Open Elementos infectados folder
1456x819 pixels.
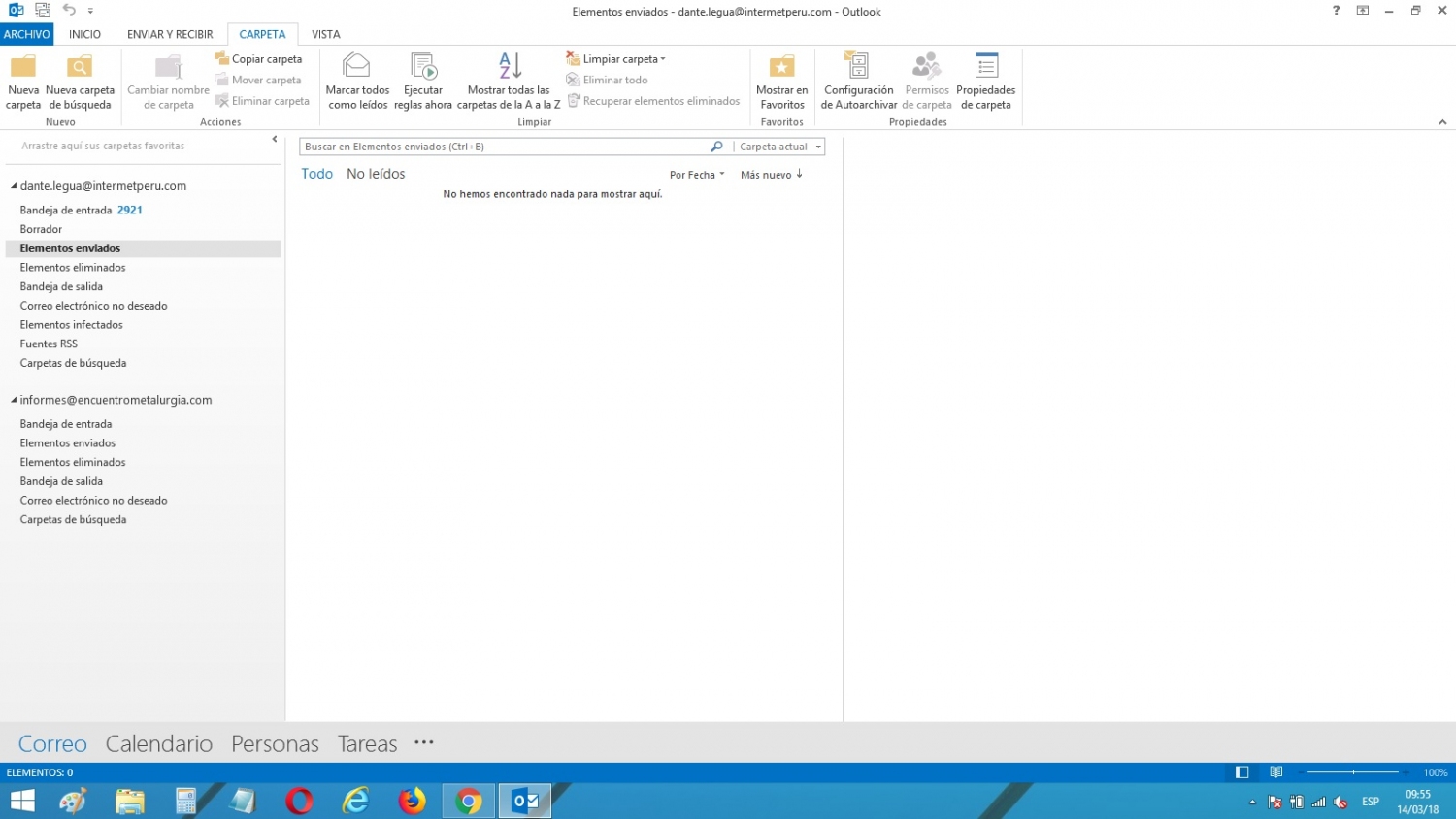point(72,325)
